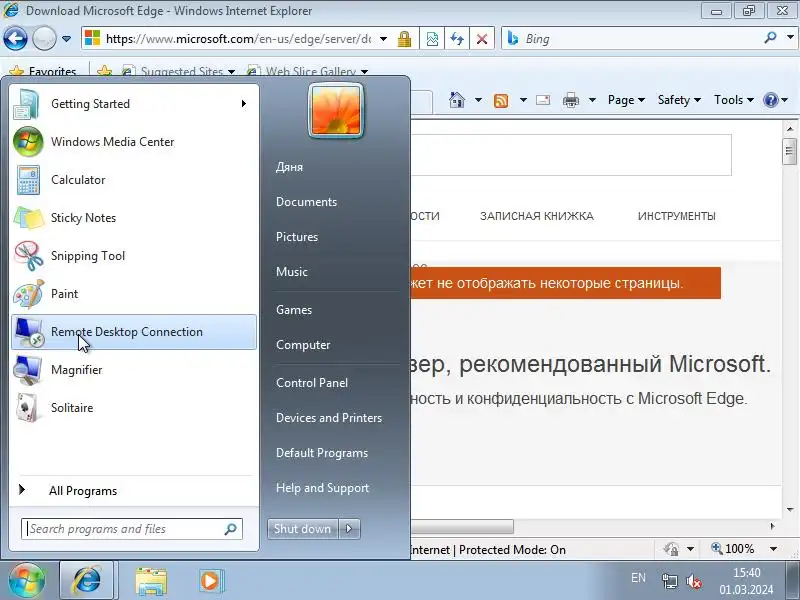The width and height of the screenshot is (800, 600).
Task: Click the security lock icon in address bar
Action: pos(404,39)
